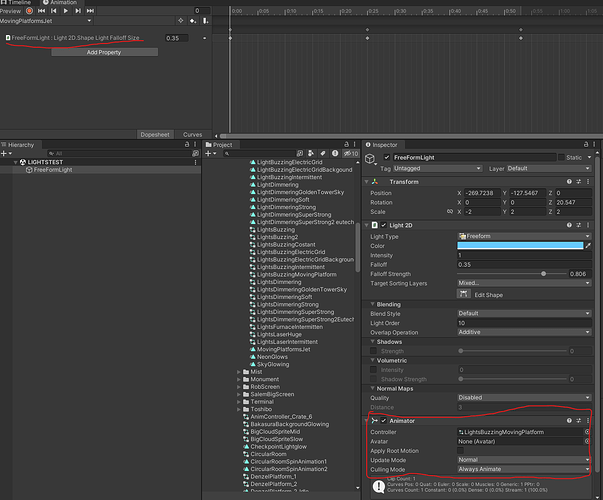603x500 pixels.
Task: Click the Edit Shape icon button
Action: coord(465,294)
